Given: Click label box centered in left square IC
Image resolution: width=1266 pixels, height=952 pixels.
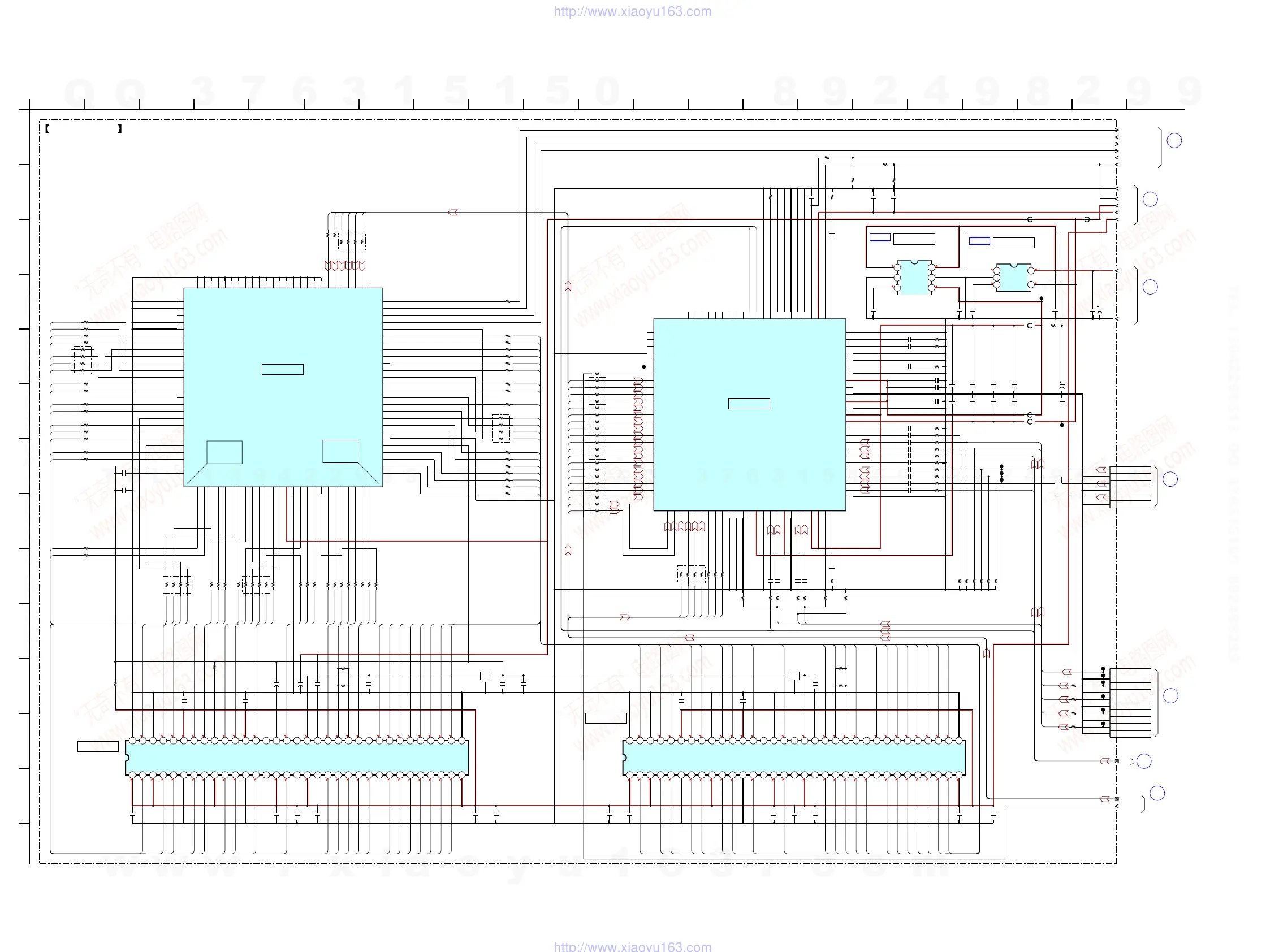Looking at the screenshot, I should 282,370.
